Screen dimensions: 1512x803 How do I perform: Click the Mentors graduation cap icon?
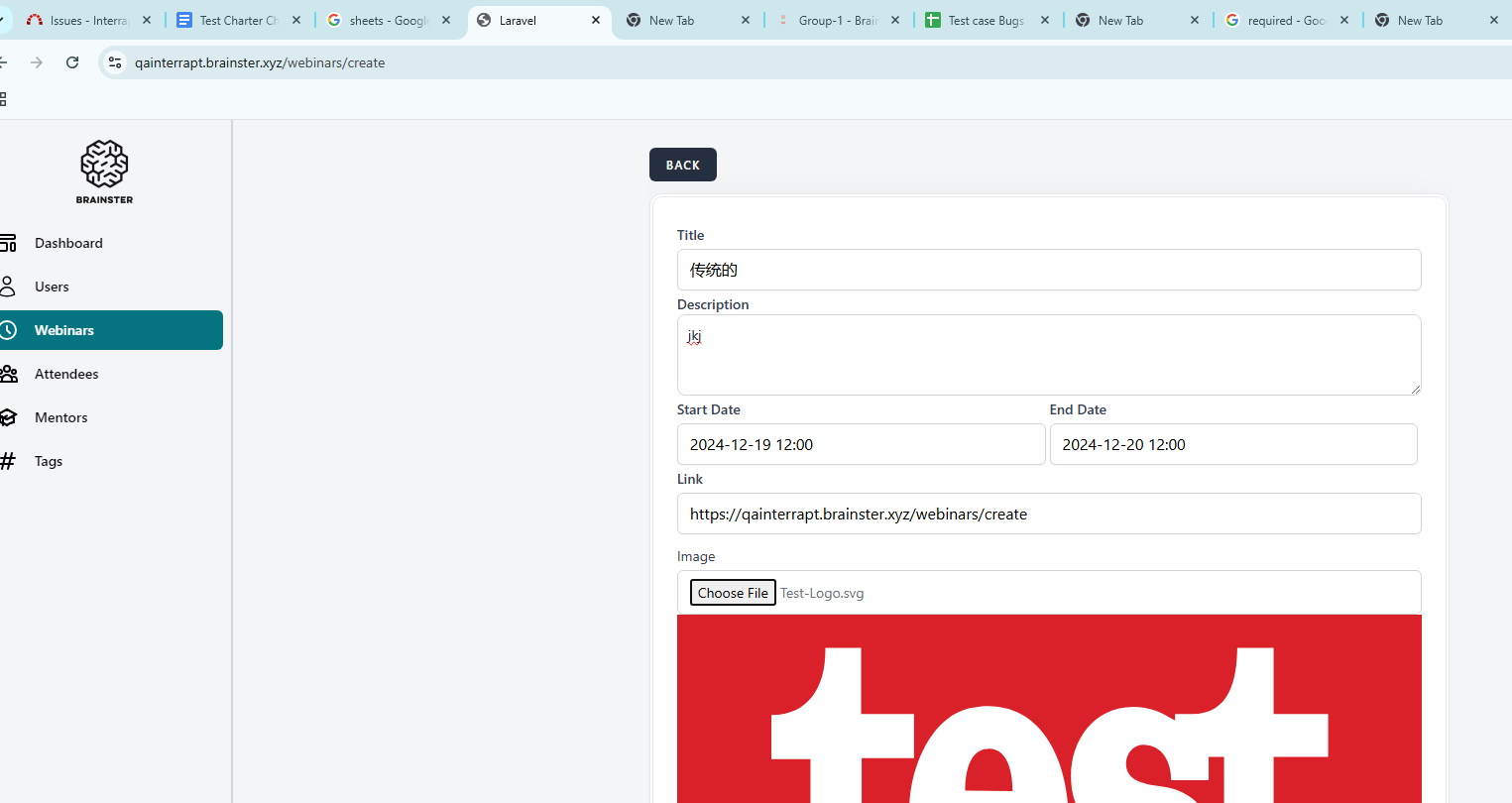click(x=8, y=417)
